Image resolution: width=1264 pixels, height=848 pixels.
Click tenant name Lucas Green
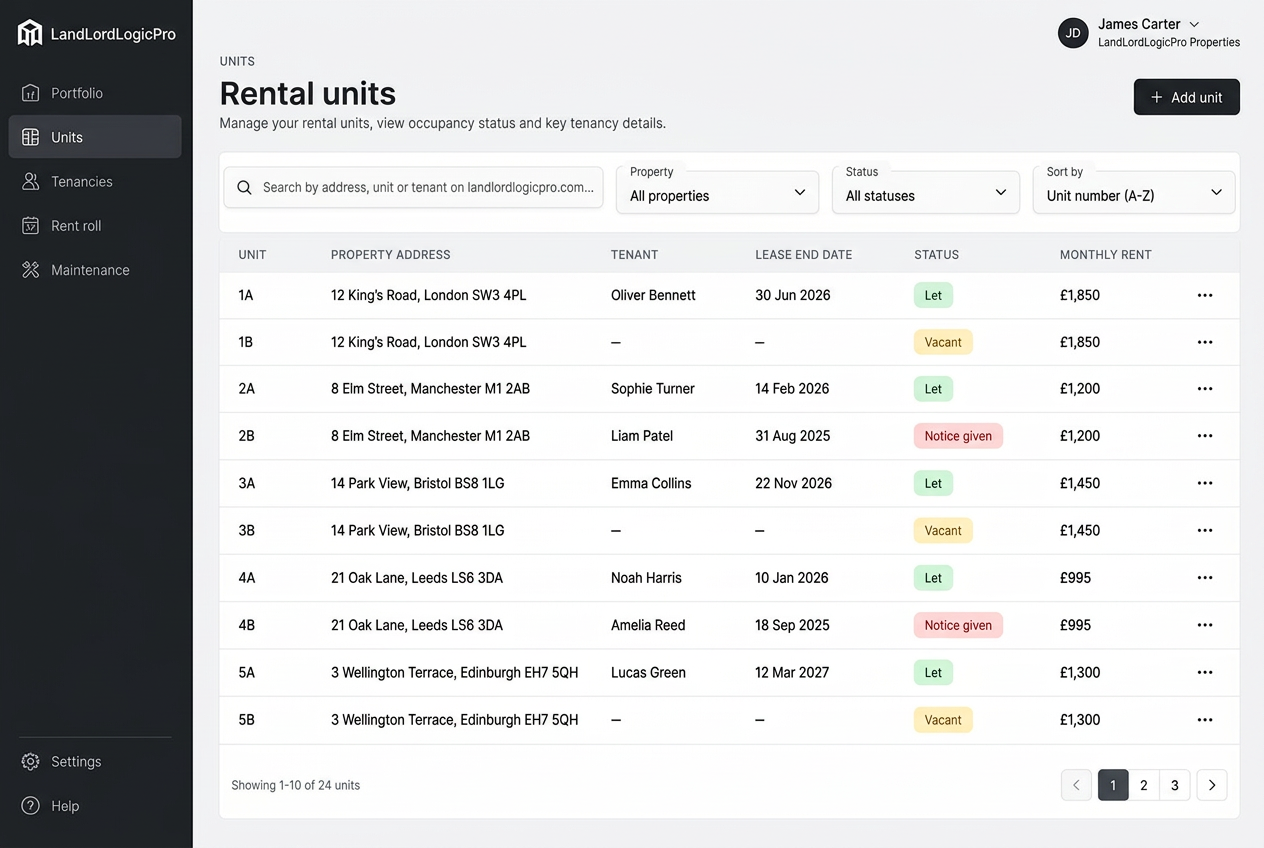pos(648,672)
